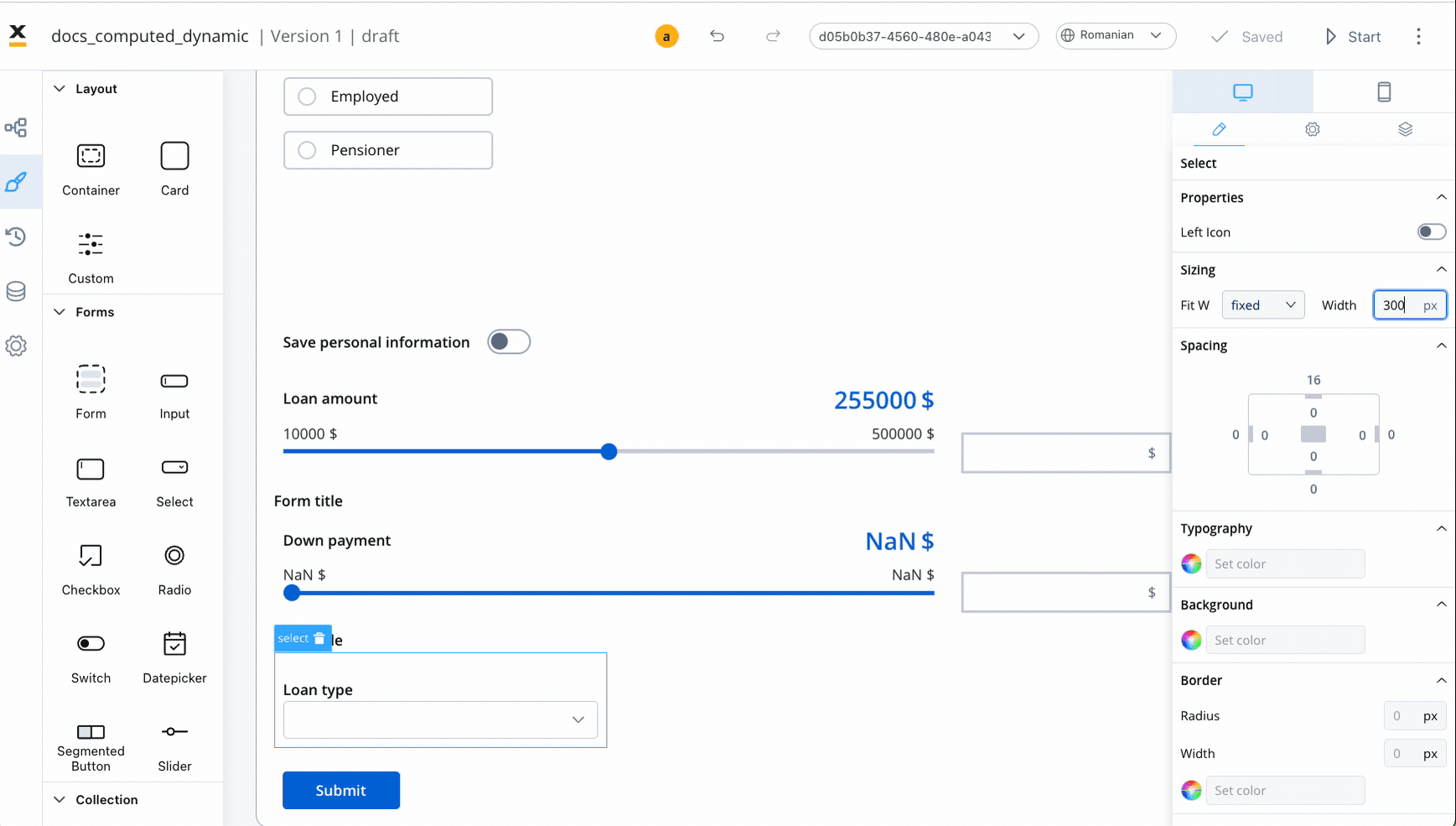Open the settings gear tab in right panel
This screenshot has height=826, width=1456.
1313,129
